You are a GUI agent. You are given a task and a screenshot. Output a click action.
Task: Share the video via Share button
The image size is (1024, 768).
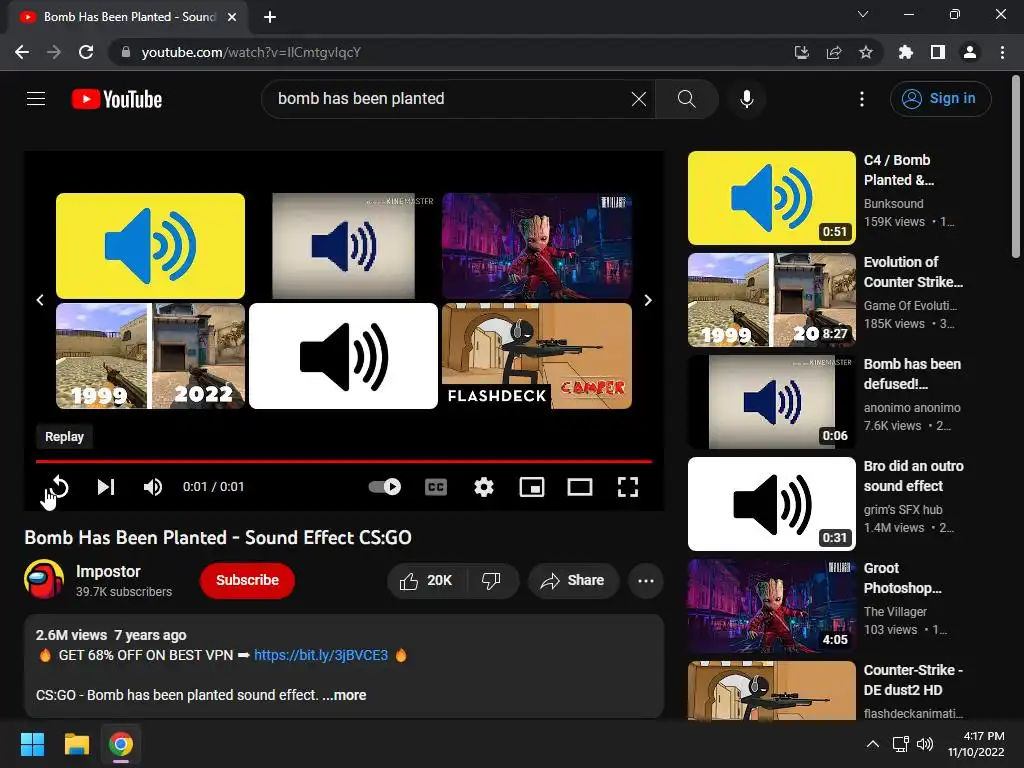tap(573, 581)
